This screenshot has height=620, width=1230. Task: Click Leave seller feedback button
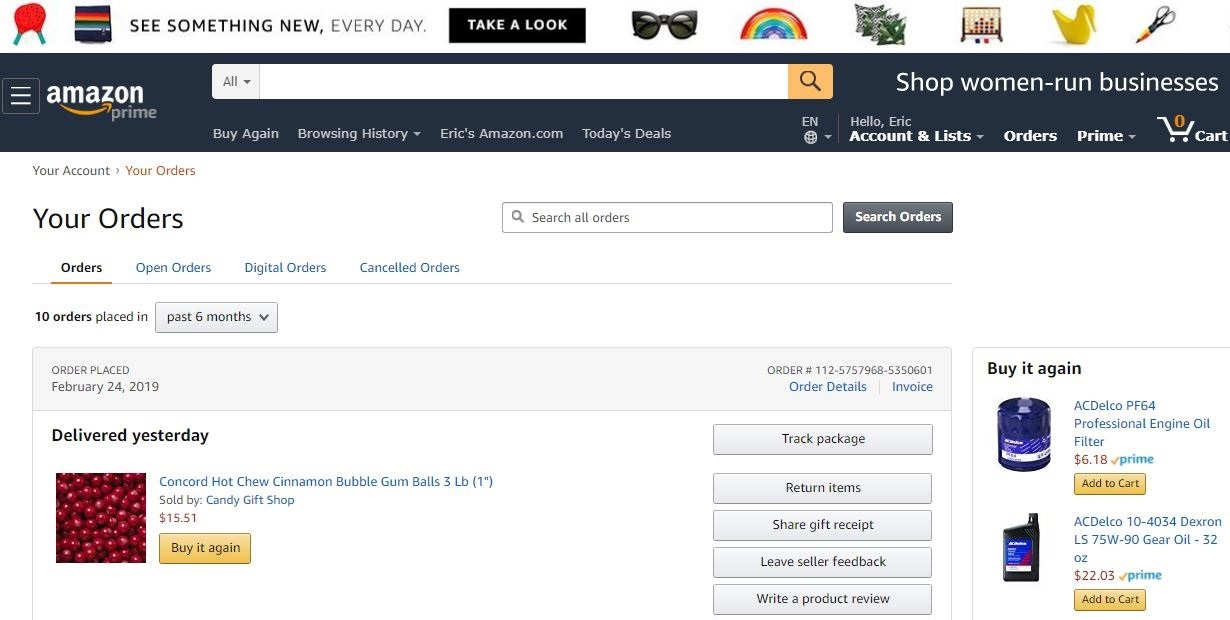pos(823,562)
